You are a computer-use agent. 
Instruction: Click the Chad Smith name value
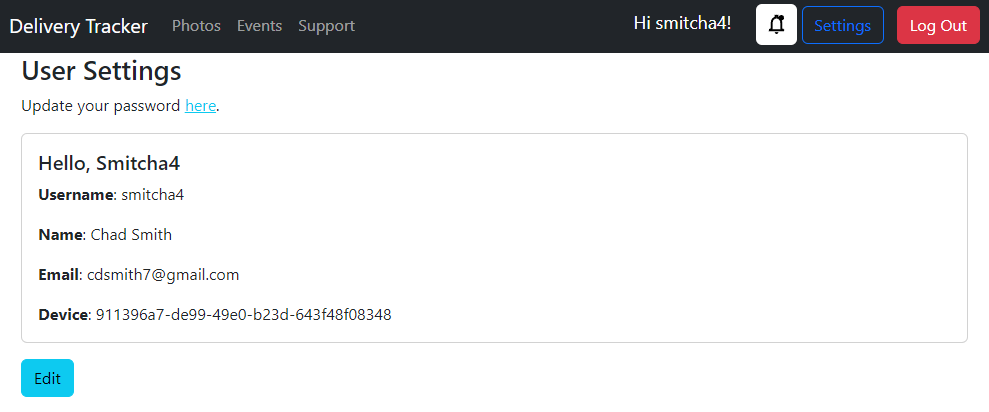[x=131, y=235]
